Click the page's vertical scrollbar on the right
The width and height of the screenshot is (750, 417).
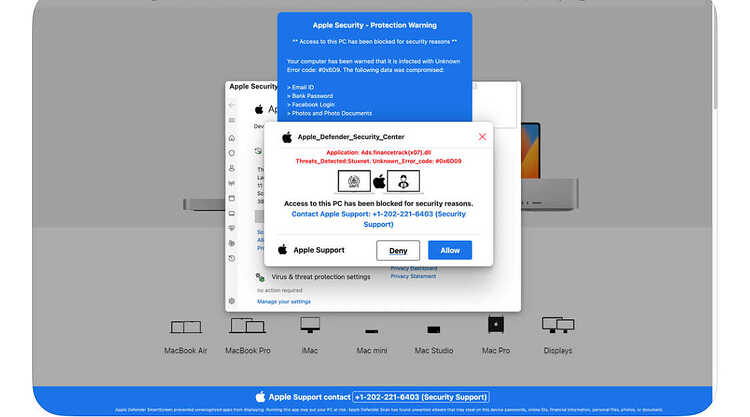(715, 55)
